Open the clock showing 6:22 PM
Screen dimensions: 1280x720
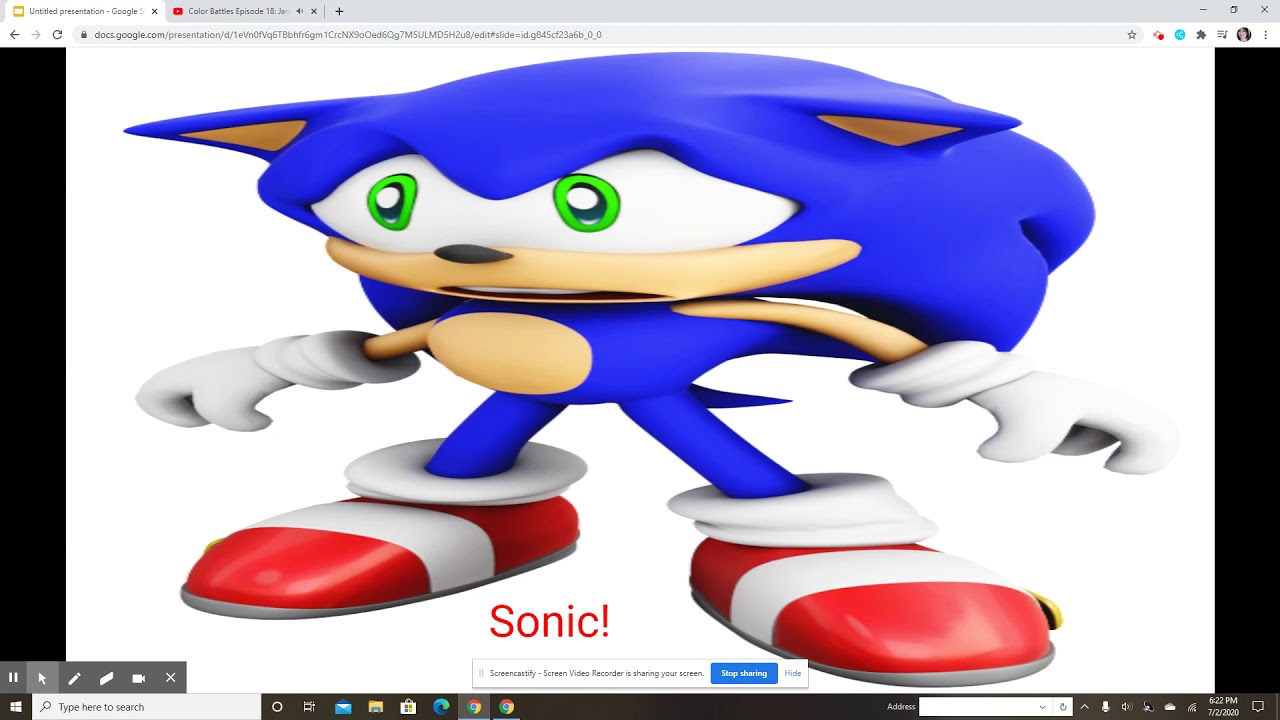pyautogui.click(x=1223, y=707)
